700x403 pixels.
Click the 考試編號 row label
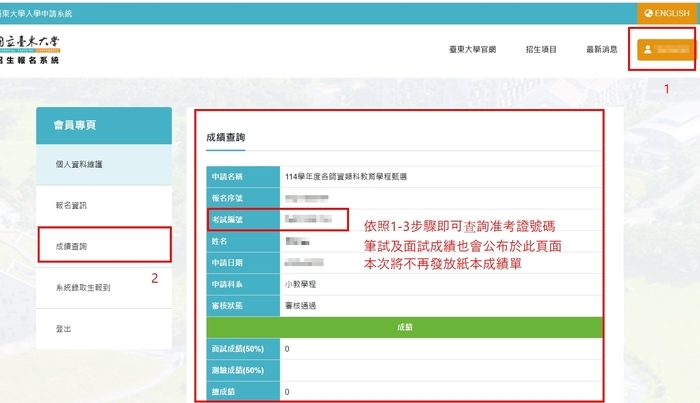(227, 219)
